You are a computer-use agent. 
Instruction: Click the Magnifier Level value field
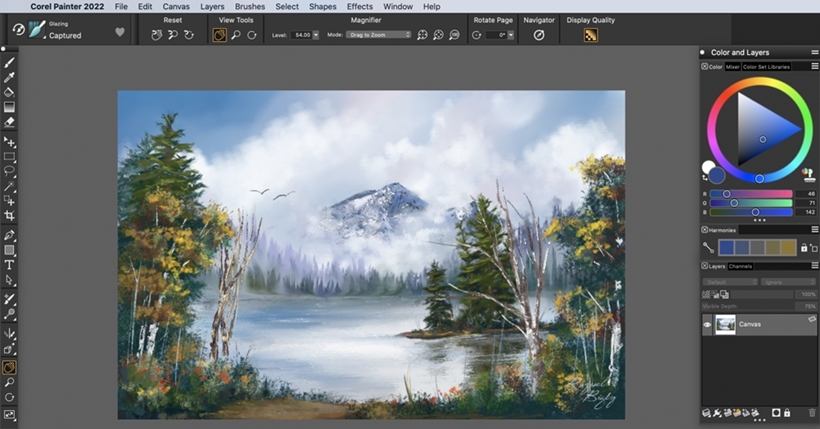[x=302, y=35]
